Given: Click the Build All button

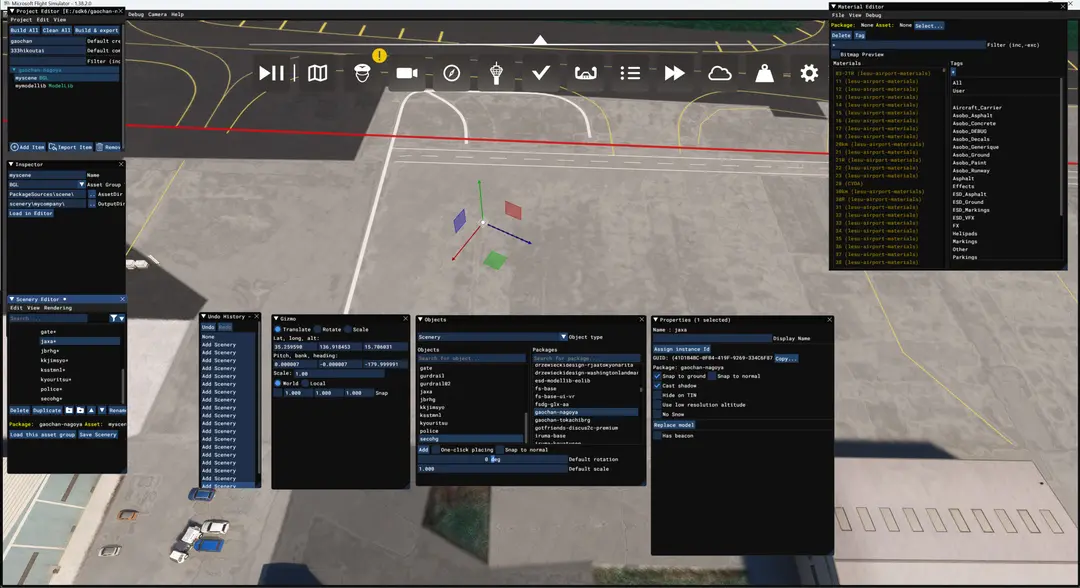Looking at the screenshot, I should (24, 30).
